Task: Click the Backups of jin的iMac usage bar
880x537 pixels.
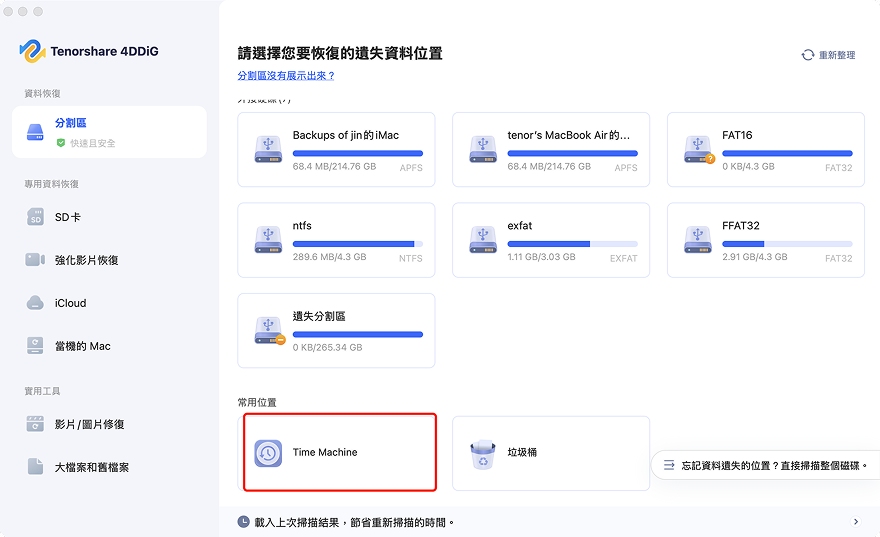Action: [x=358, y=153]
